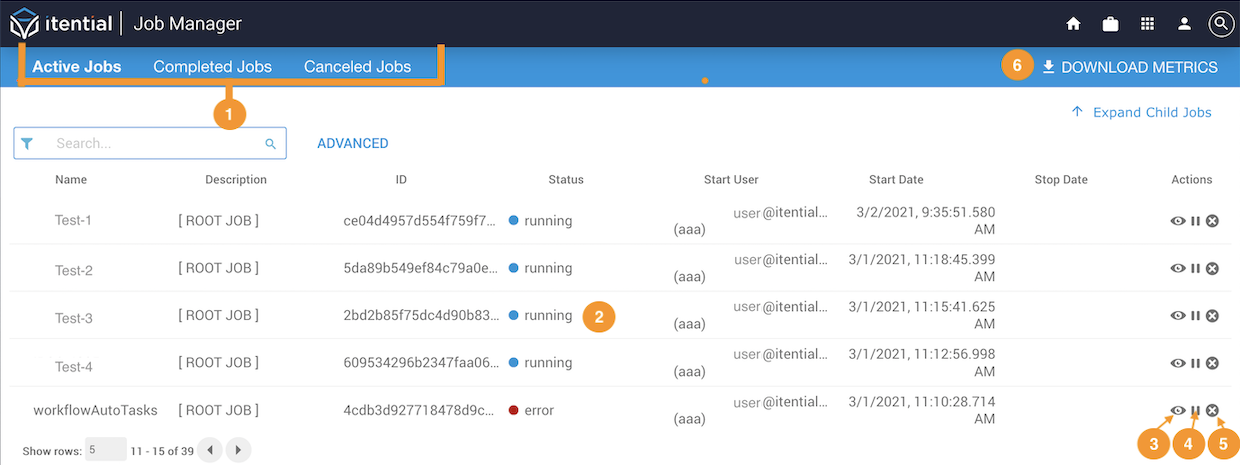1240x465 pixels.
Task: Click the header search magnifier icon
Action: coord(1220,23)
